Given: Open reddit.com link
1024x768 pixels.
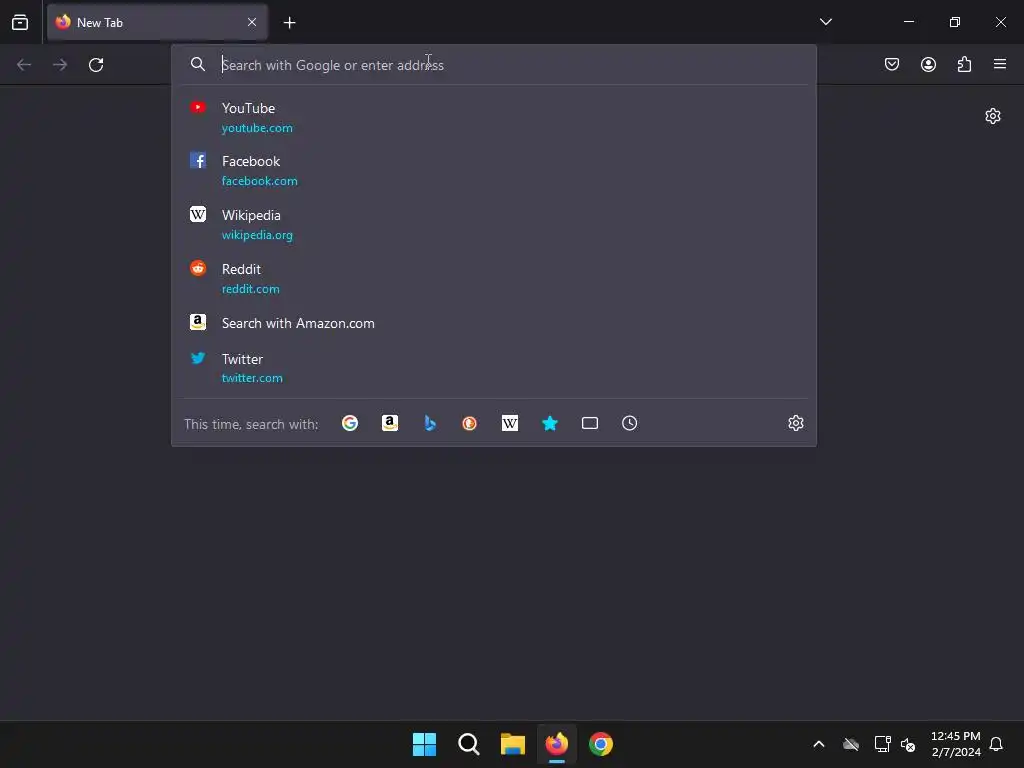Looking at the screenshot, I should [x=250, y=289].
